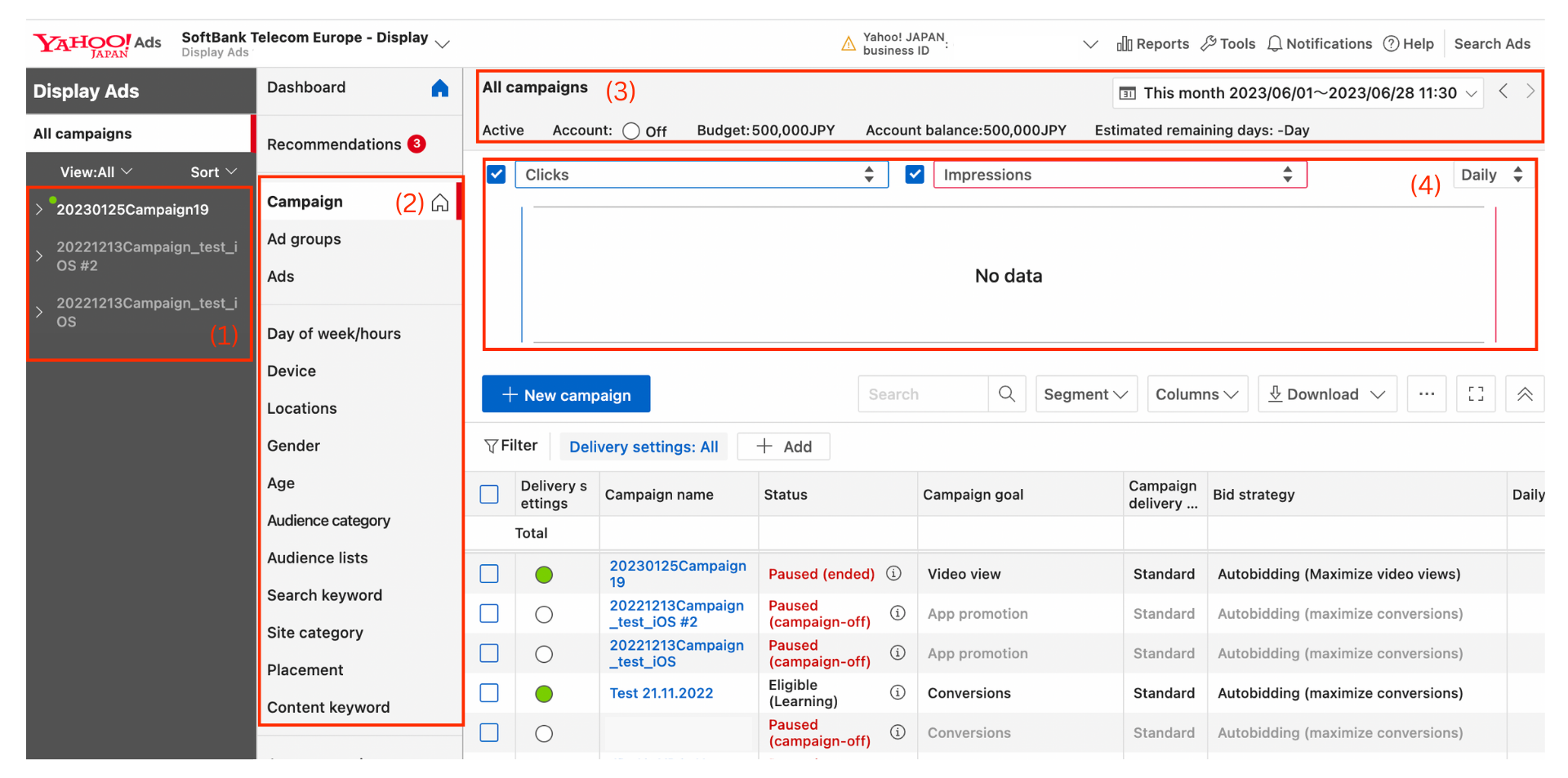This screenshot has height=778, width=1568.
Task: Toggle fullscreen table view icon
Action: [1476, 394]
